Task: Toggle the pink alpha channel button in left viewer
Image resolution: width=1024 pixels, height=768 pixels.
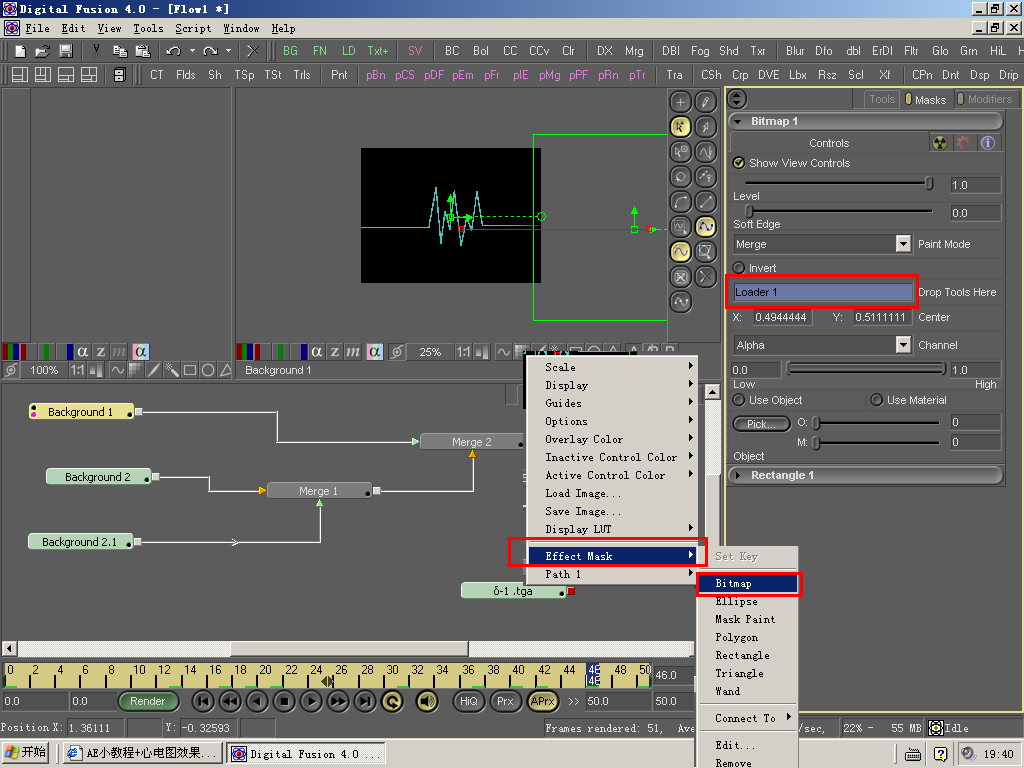Action: (140, 352)
